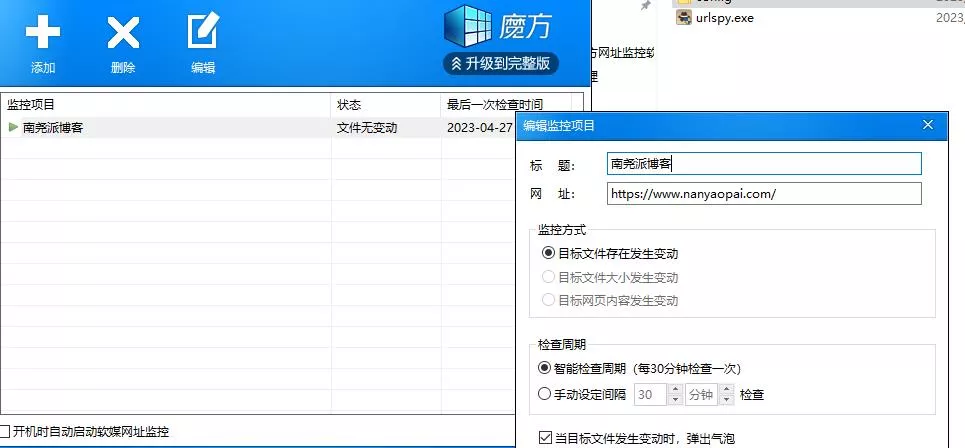Screen dimensions: 965x448
Task: Select the urlspy.exe file name in Explorer
Action: click(x=725, y=17)
